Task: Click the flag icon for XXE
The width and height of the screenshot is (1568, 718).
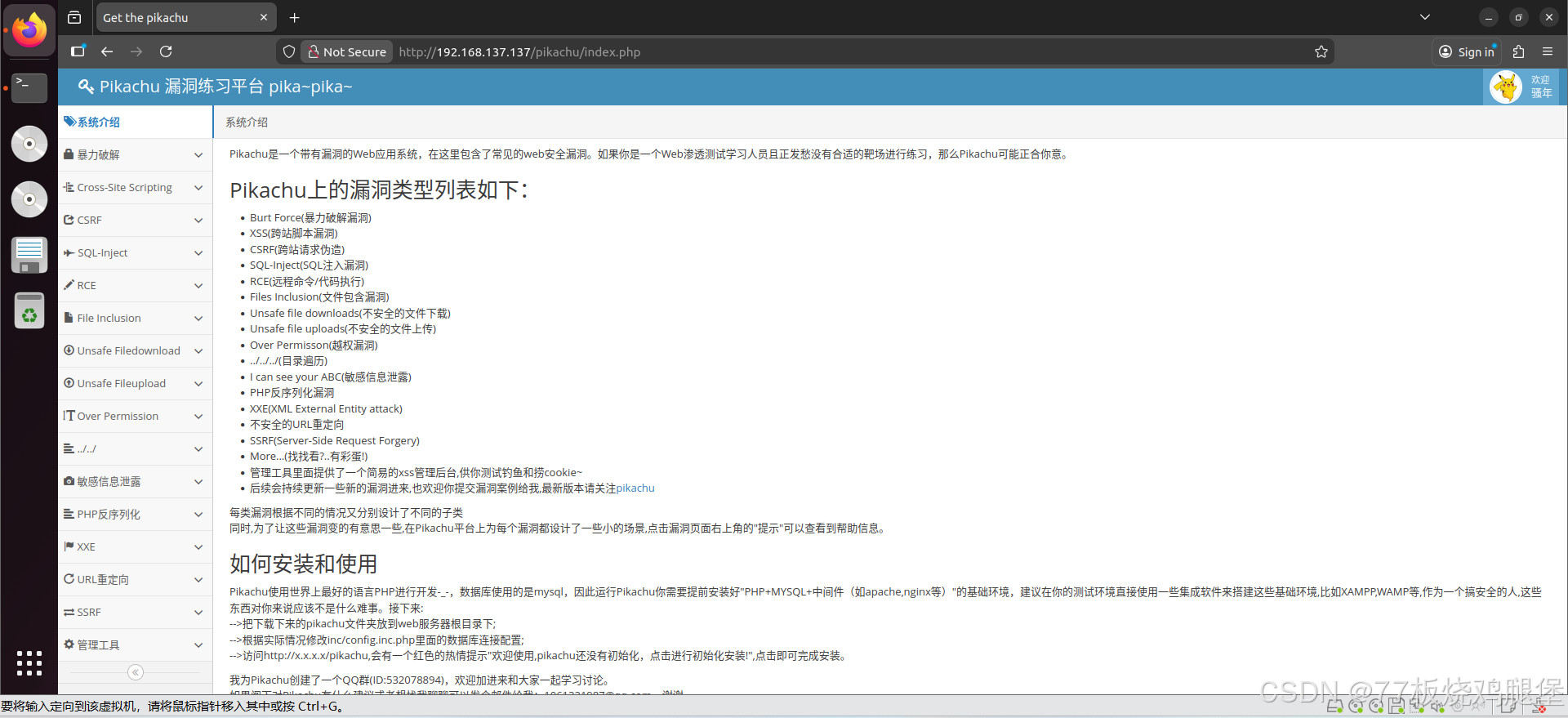Action: click(69, 546)
